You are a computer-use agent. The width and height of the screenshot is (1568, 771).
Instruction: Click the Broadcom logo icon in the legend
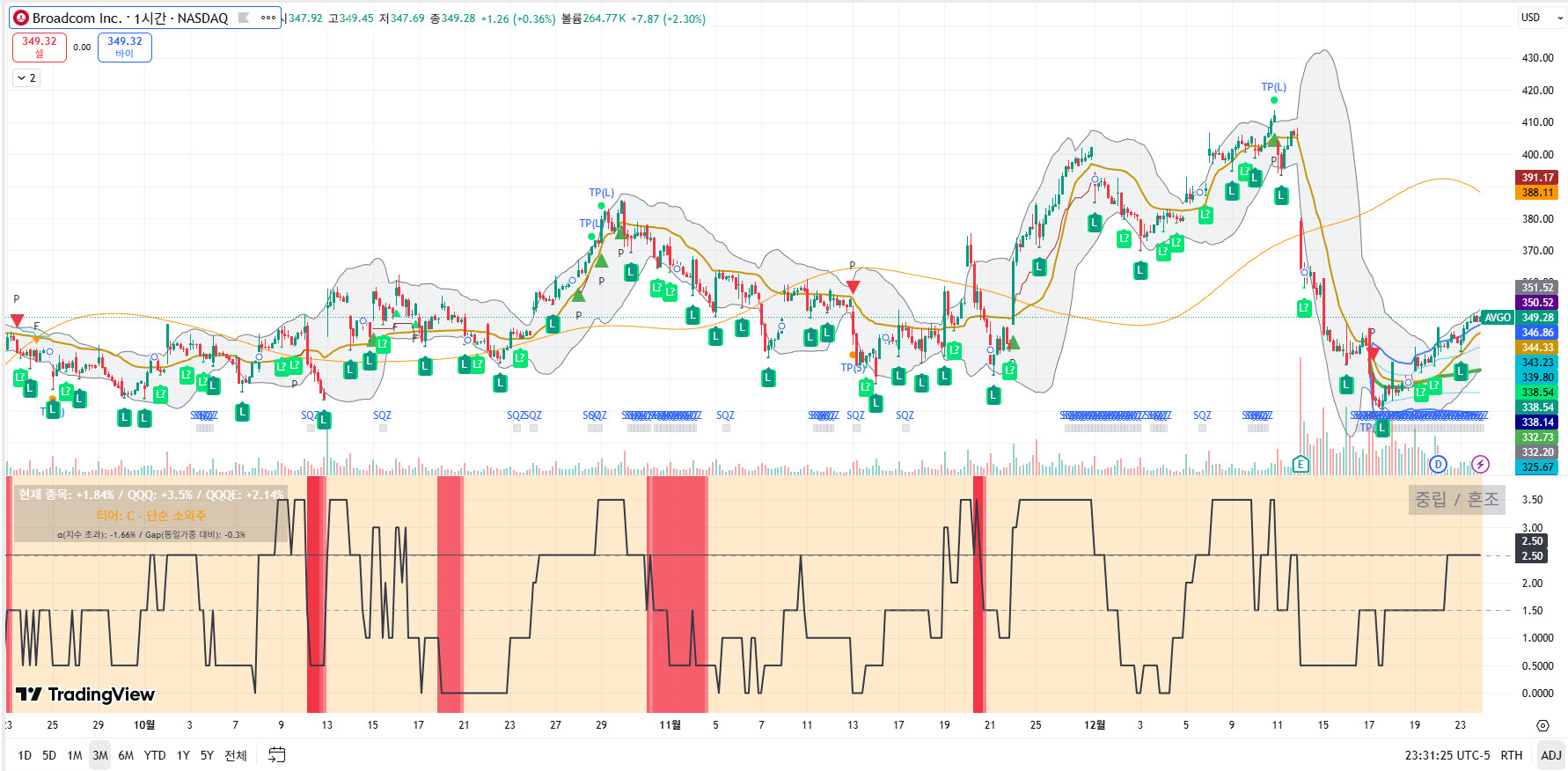21,18
